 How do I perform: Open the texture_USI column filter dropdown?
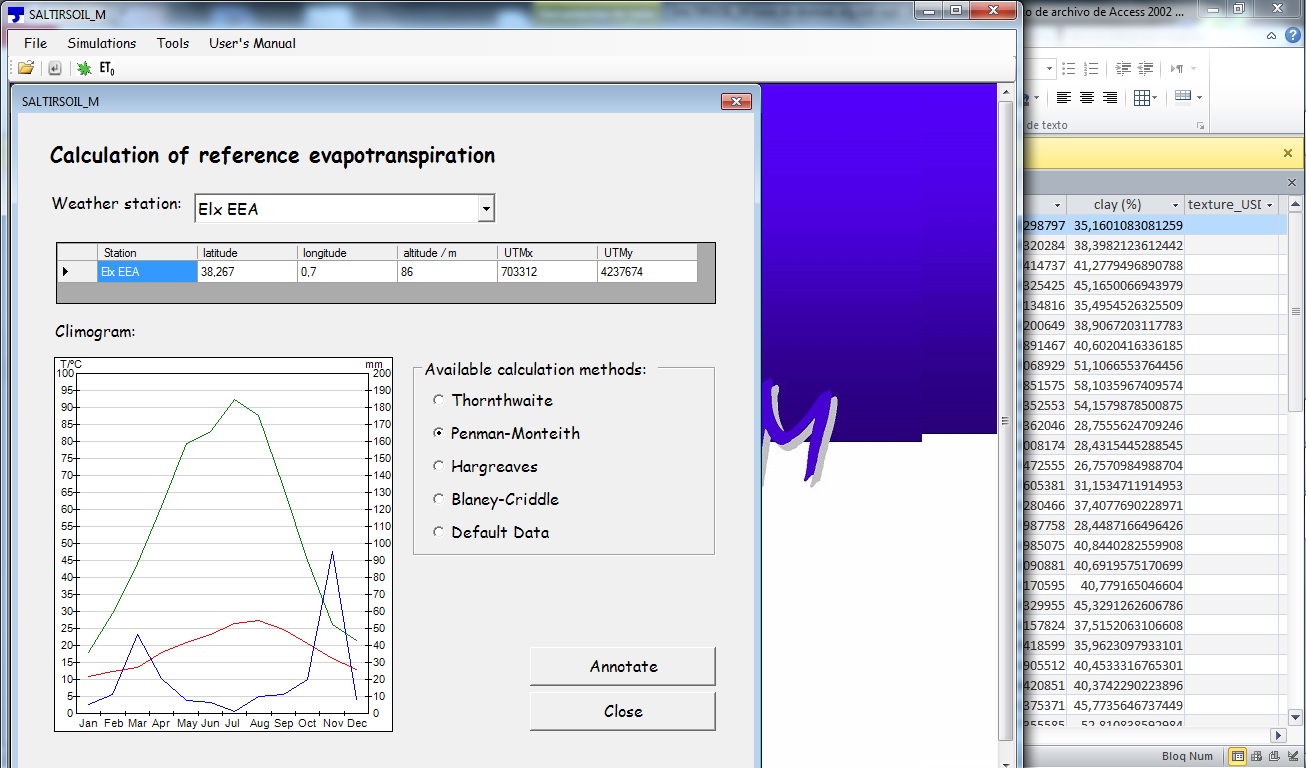[x=1270, y=205]
